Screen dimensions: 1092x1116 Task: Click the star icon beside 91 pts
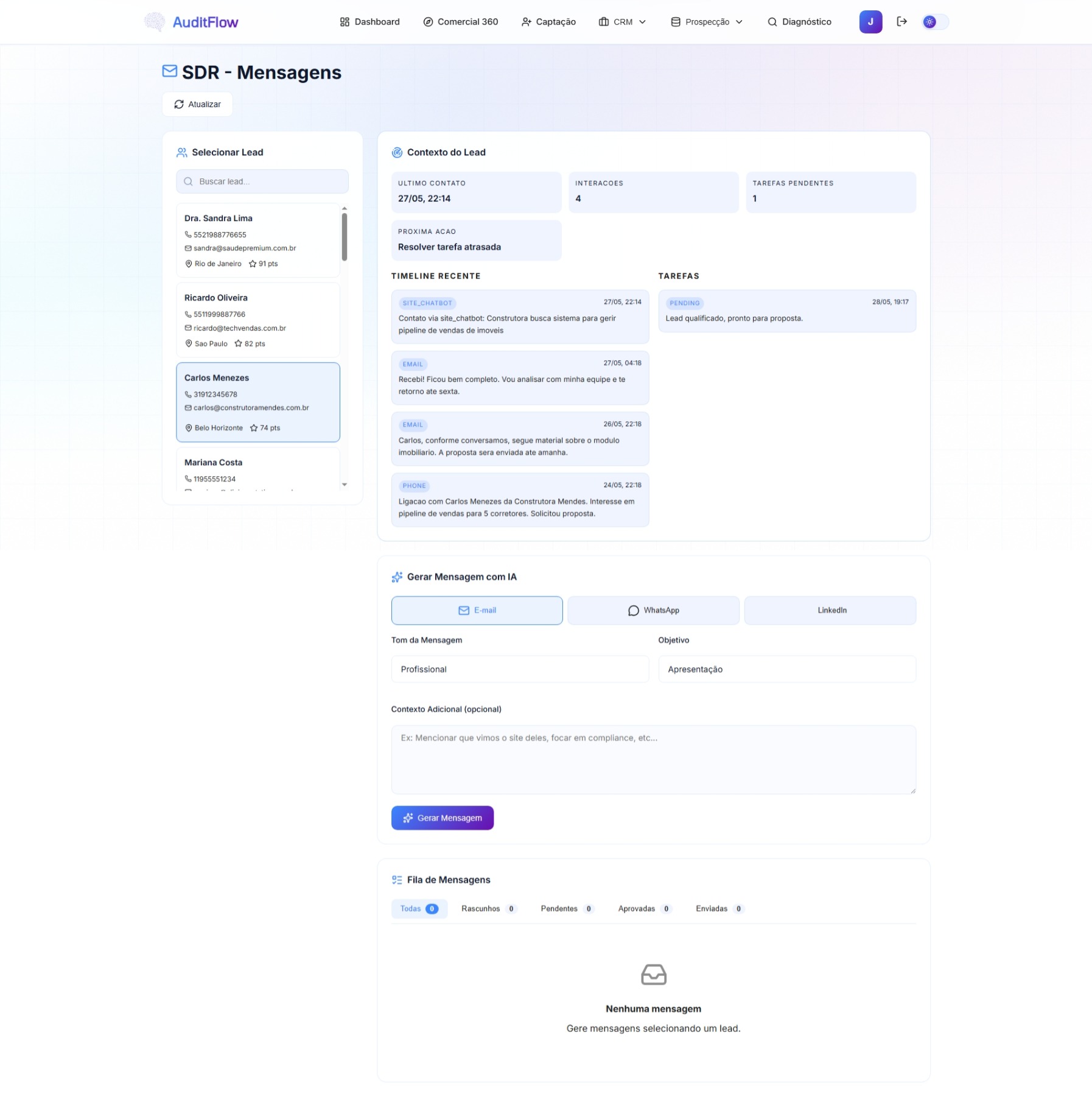point(253,264)
